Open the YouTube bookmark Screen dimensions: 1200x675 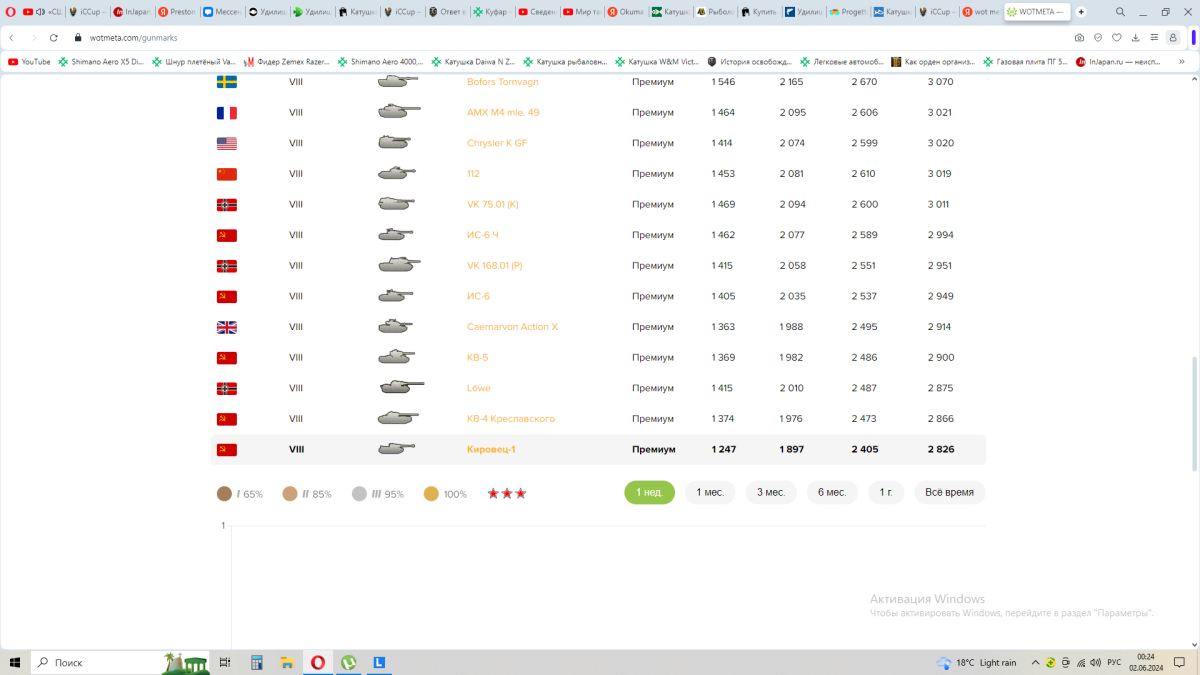pyautogui.click(x=29, y=61)
